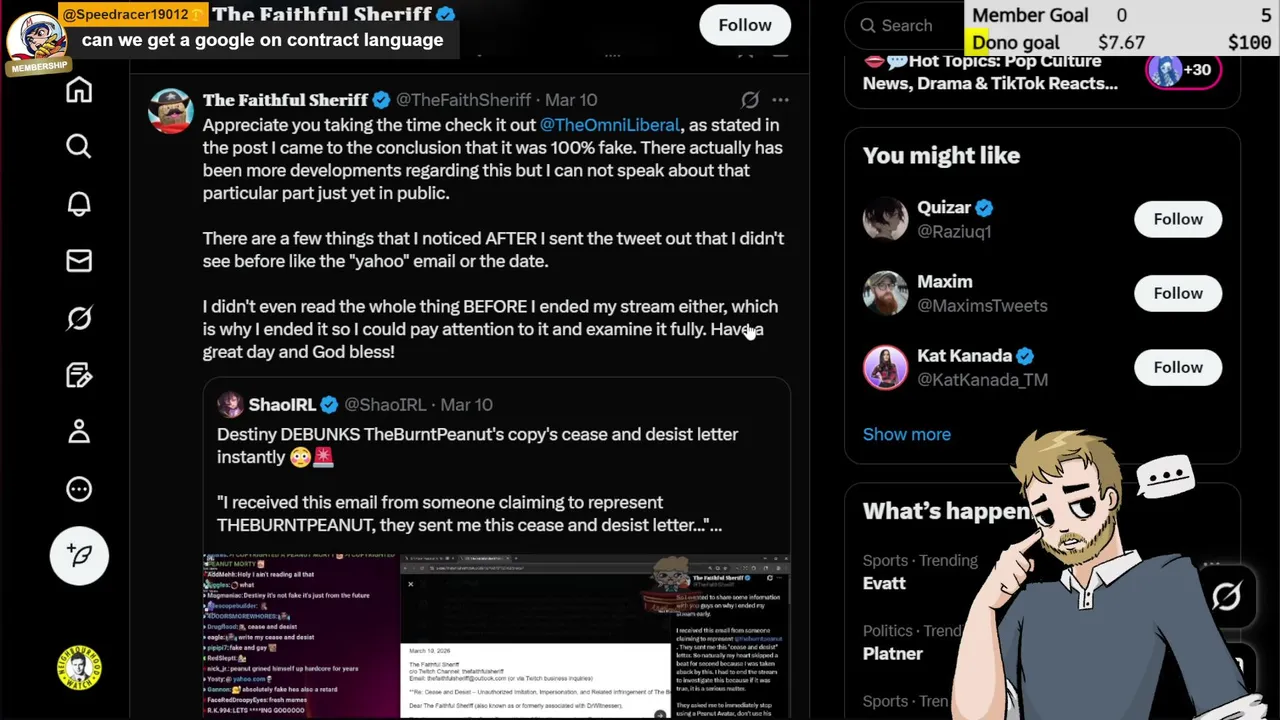Click the Search input field
1280x720 pixels.
pyautogui.click(x=905, y=26)
